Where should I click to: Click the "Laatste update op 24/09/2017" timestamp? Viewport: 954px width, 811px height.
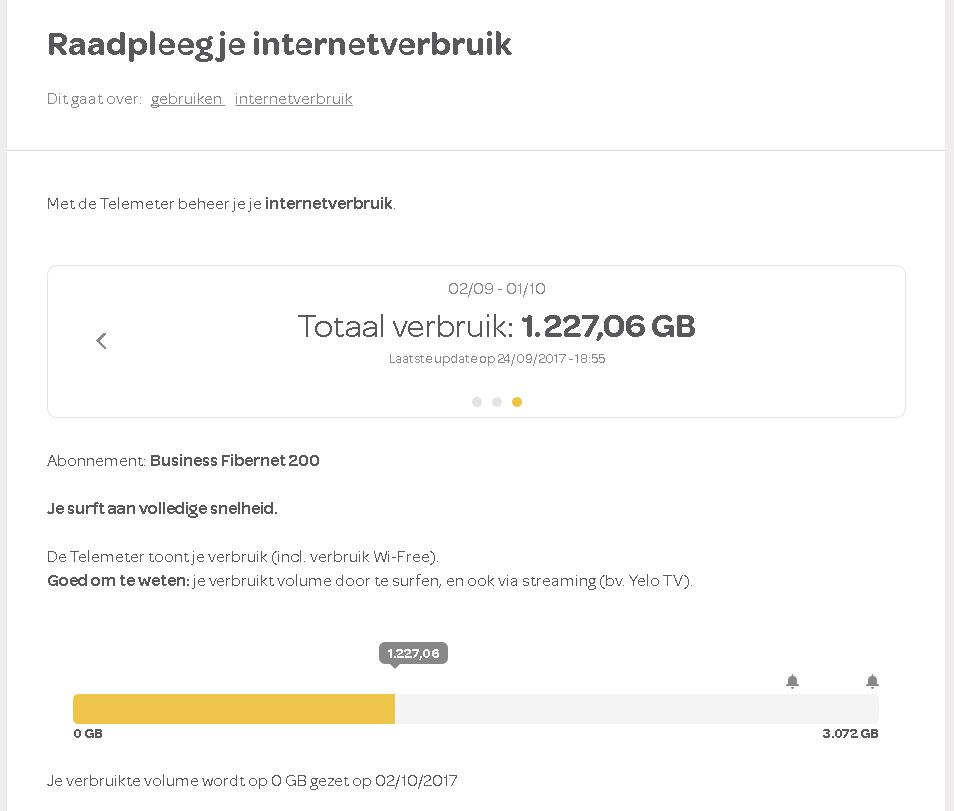496,359
